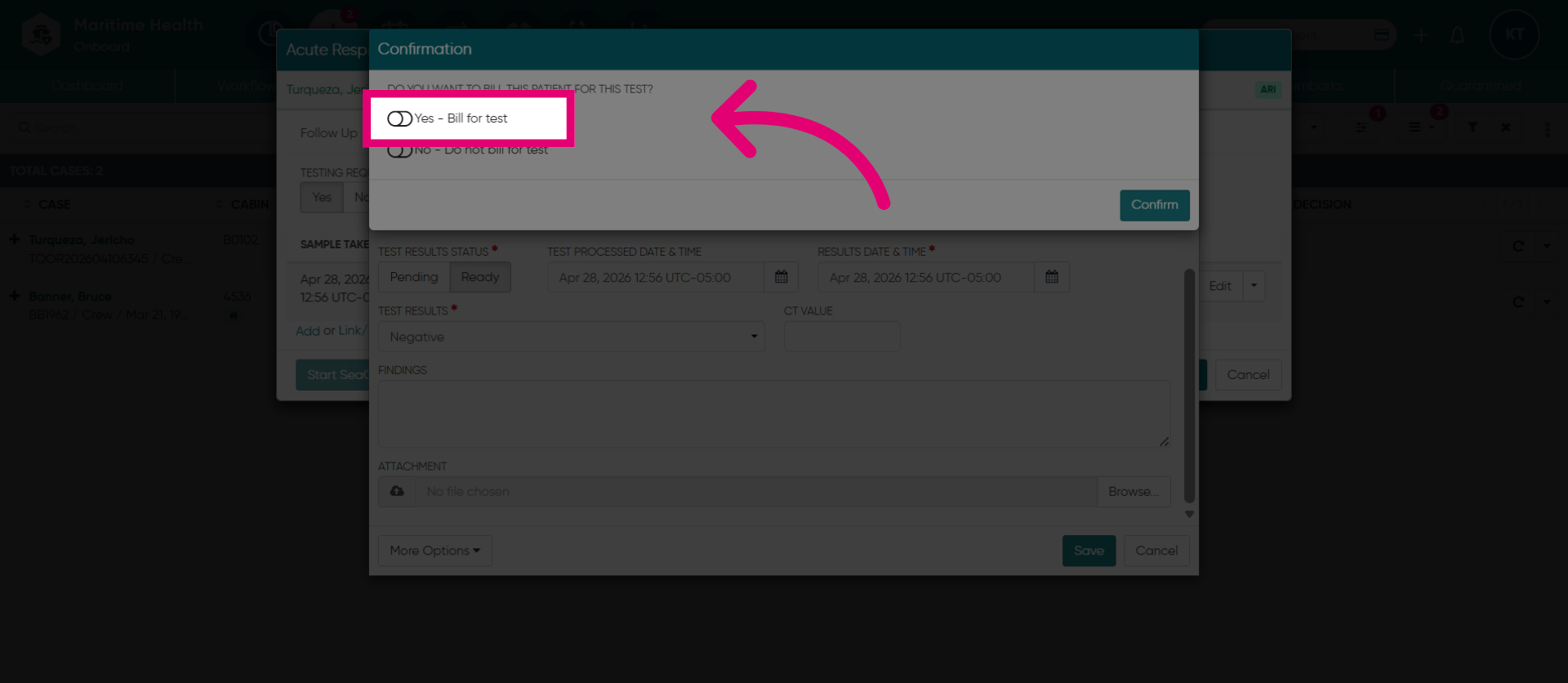The image size is (1568, 683).
Task: Click the plus add icon in header
Action: (x=1422, y=35)
